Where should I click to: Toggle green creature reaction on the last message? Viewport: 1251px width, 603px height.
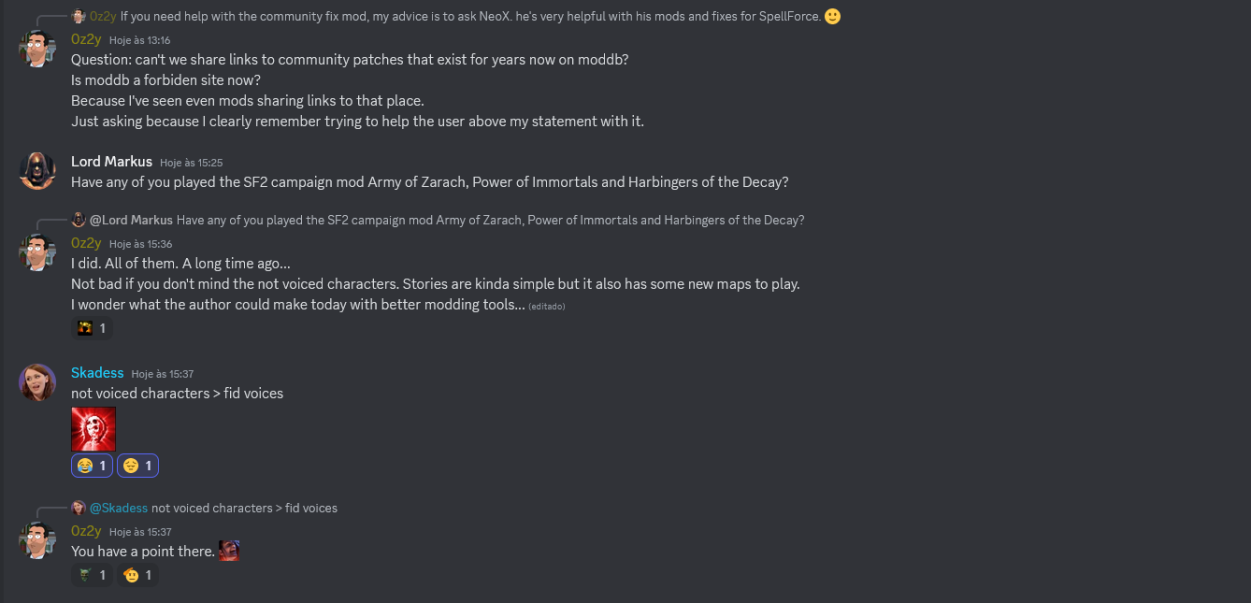[x=92, y=575]
